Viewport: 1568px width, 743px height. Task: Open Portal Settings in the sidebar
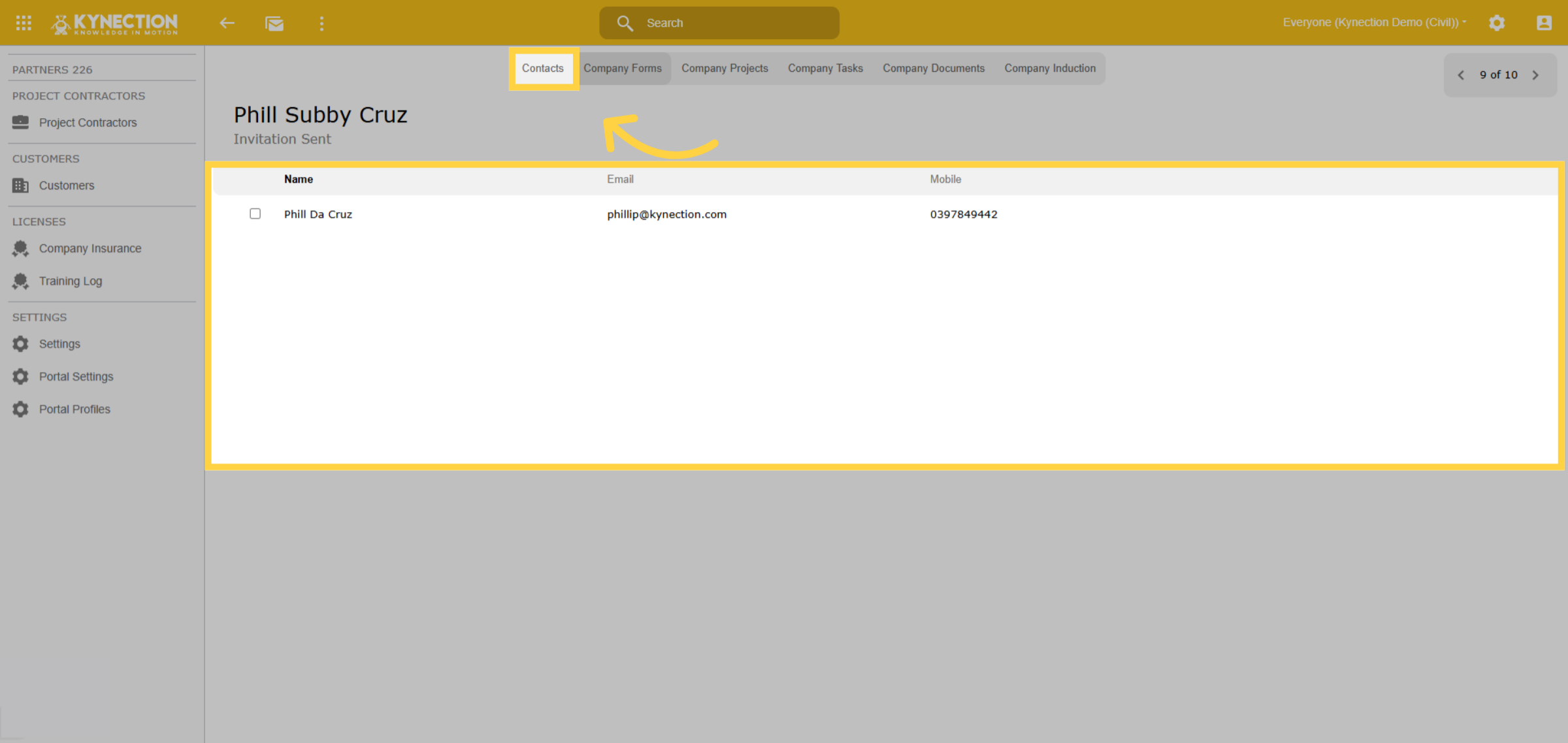[x=76, y=376]
